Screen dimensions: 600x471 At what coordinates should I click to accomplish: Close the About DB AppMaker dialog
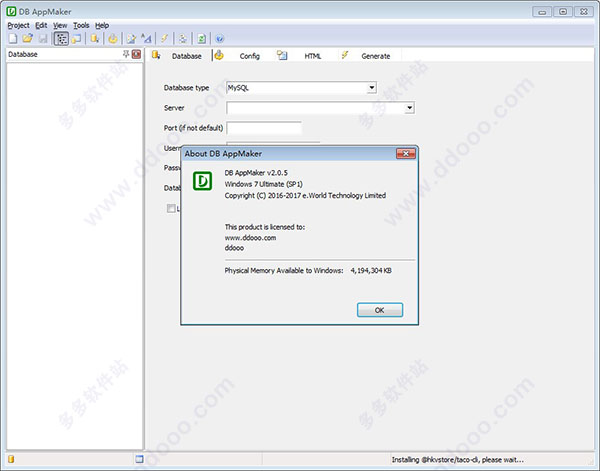pos(406,153)
